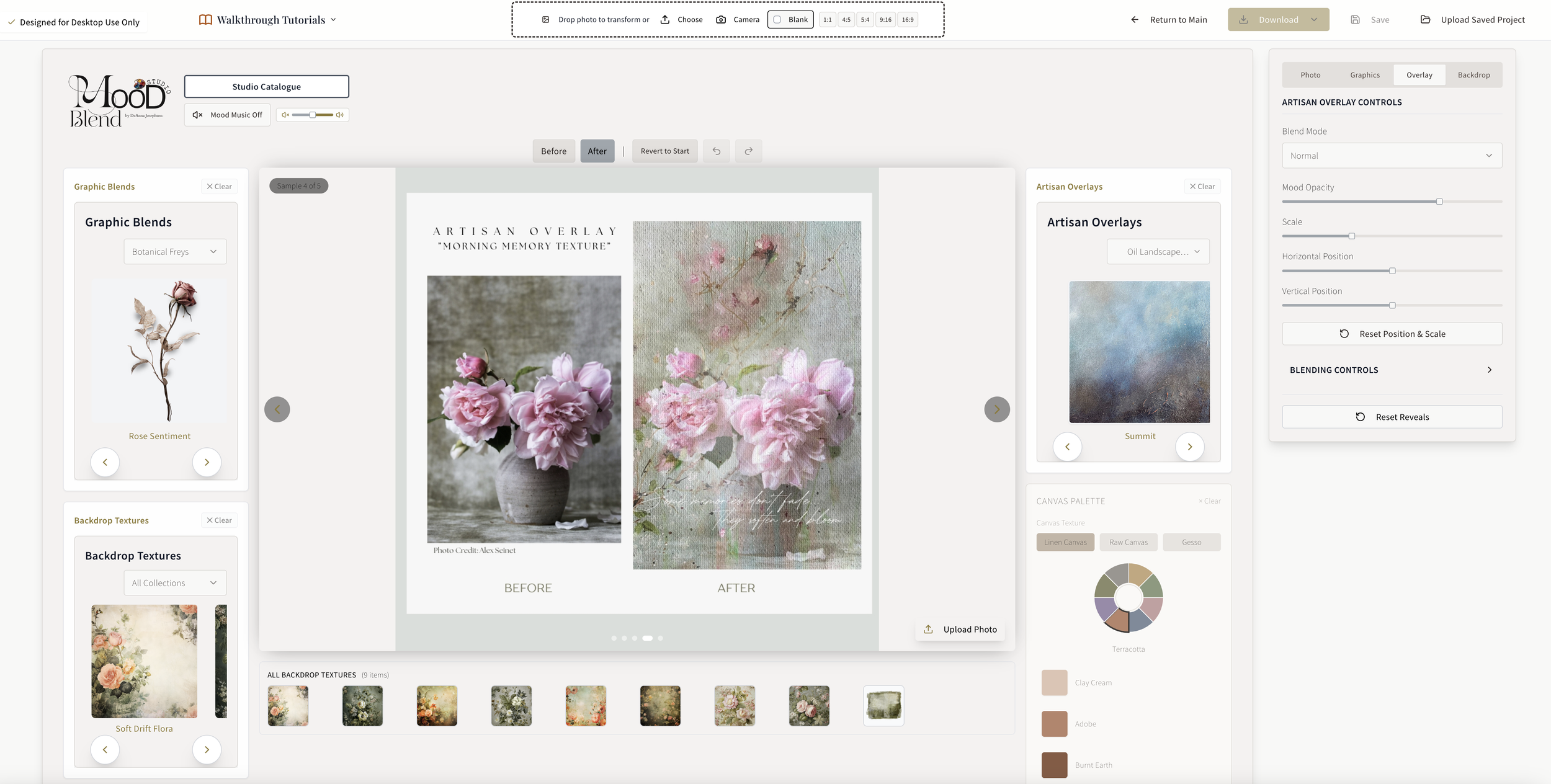Show previous Graphic Blend before Rose Sentiment
The image size is (1551, 784).
pyautogui.click(x=105, y=462)
